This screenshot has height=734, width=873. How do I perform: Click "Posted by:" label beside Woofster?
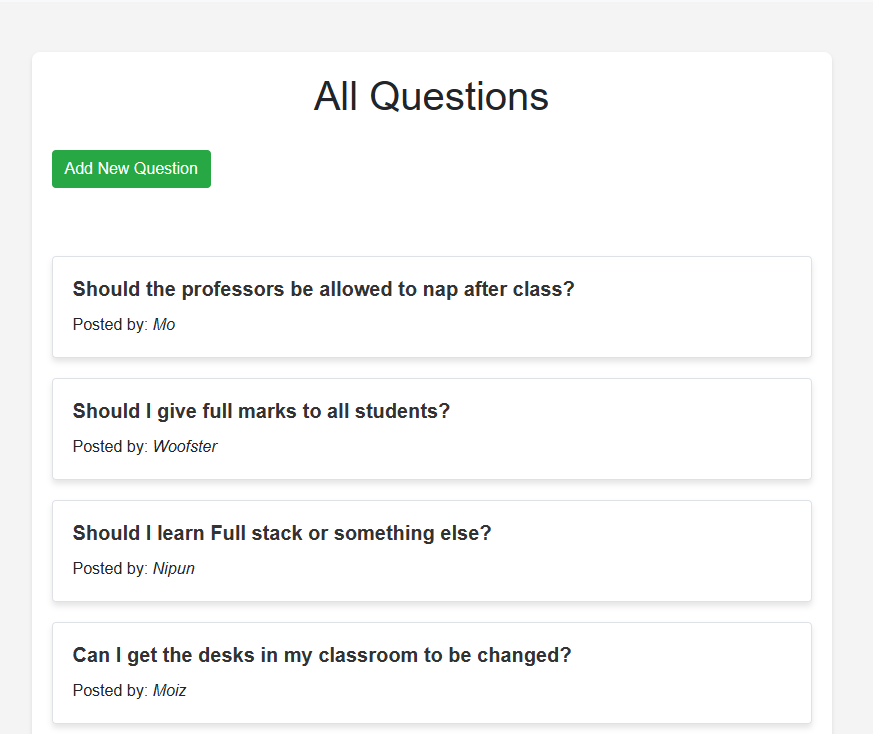(110, 447)
